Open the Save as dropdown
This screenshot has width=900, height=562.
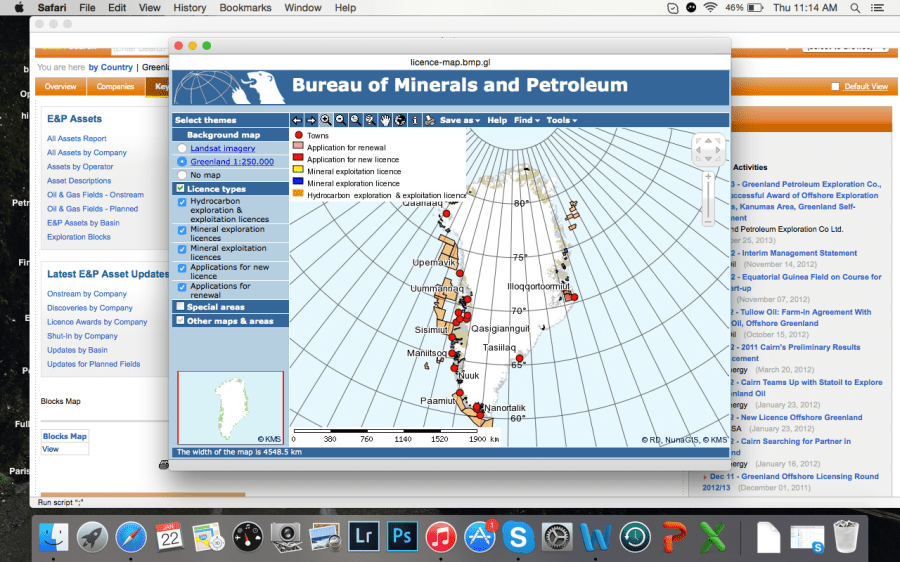tap(460, 120)
